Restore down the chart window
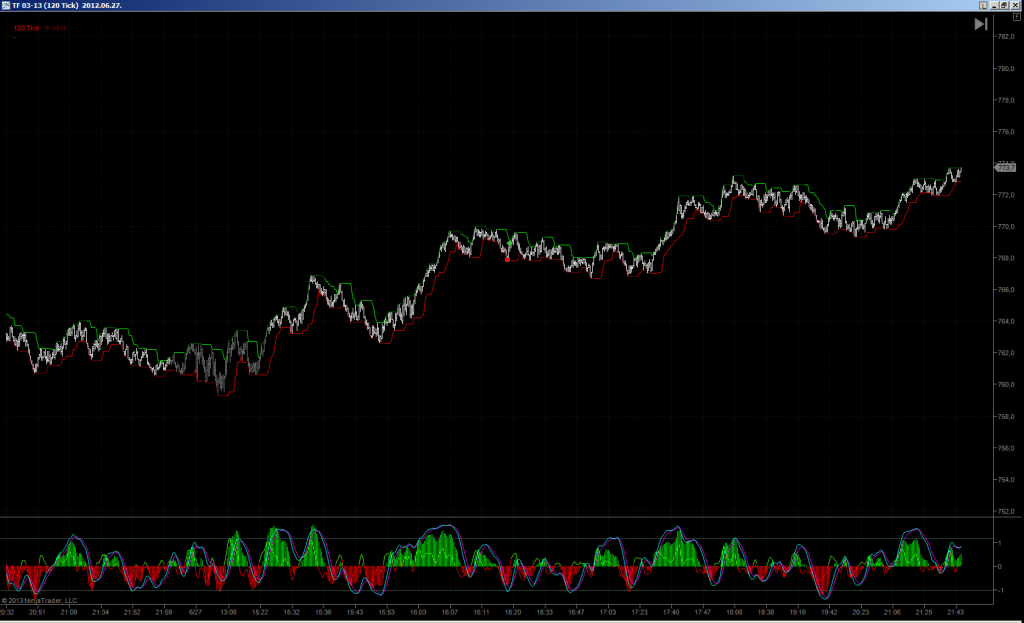 pyautogui.click(x=1004, y=5)
